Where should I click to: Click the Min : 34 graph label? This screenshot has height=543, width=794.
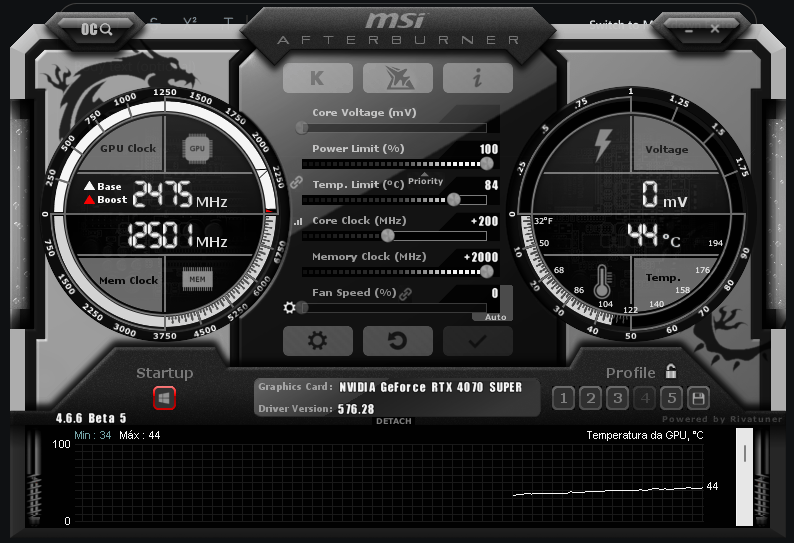(92, 435)
